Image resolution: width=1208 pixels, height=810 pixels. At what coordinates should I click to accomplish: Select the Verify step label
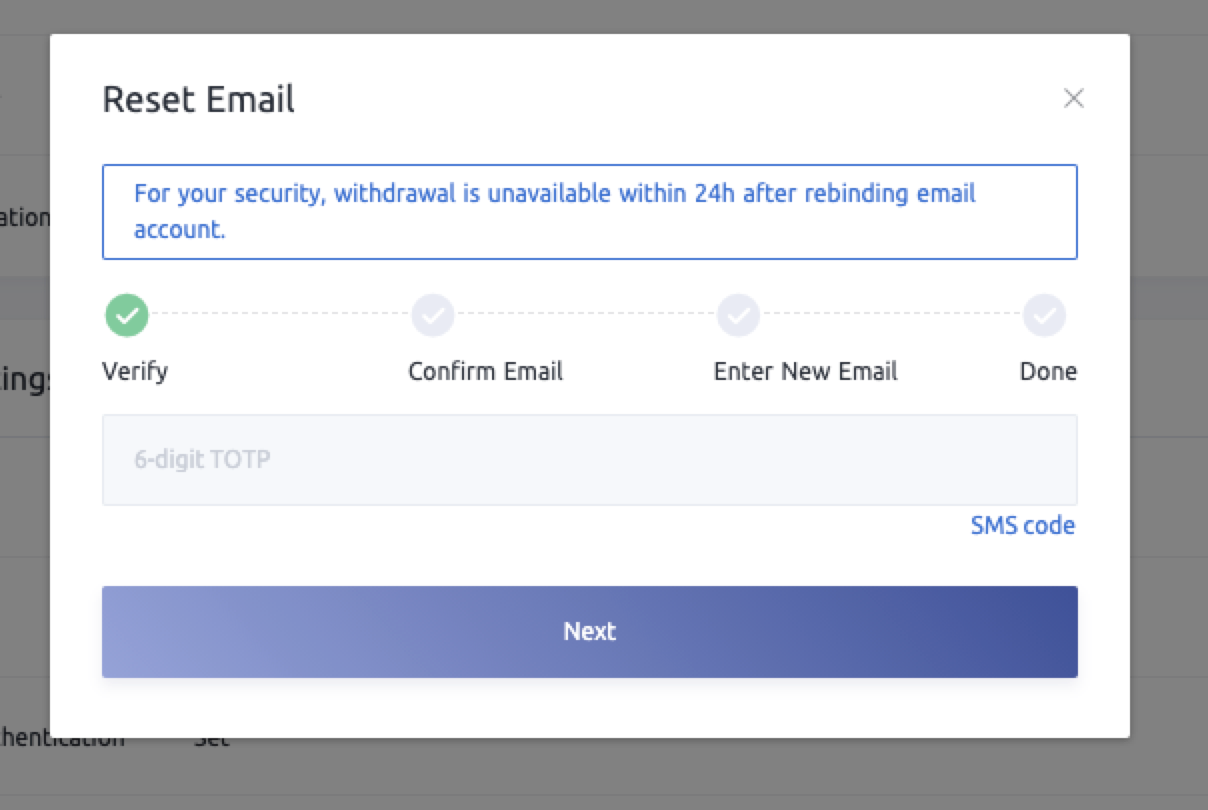pyautogui.click(x=135, y=372)
